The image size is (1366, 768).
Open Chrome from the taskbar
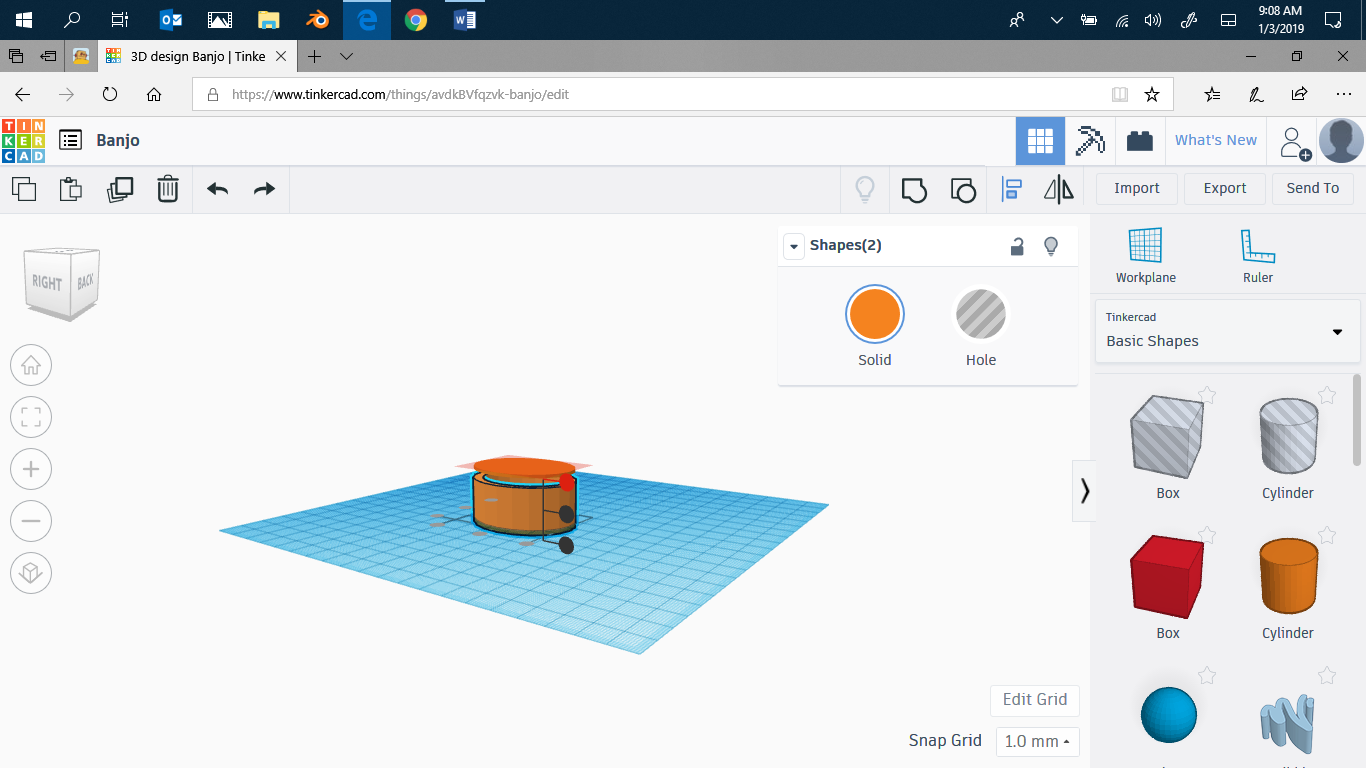coord(416,20)
